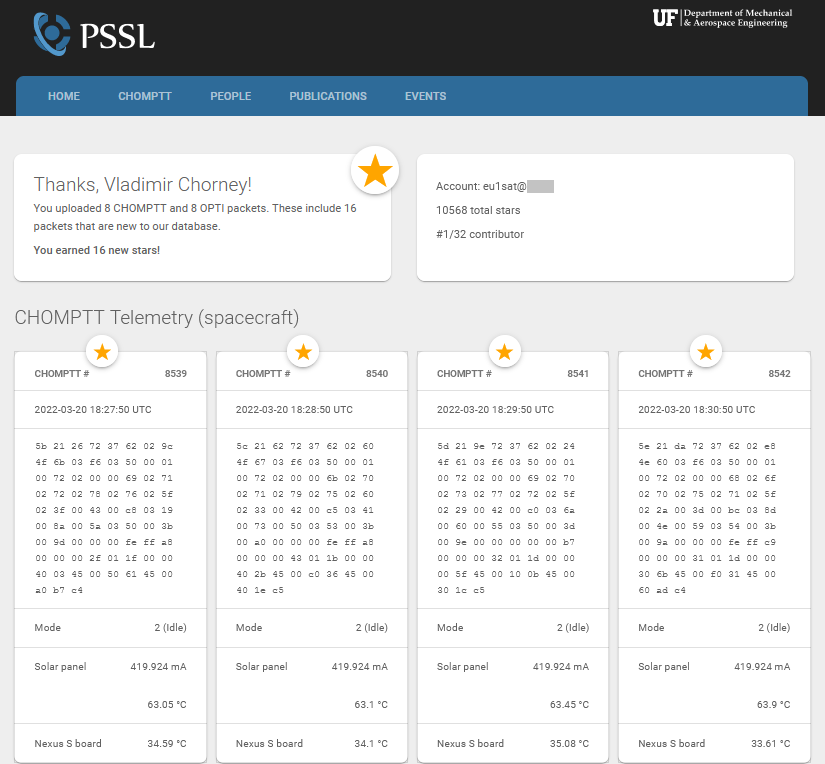Open the PEOPLE menu item

click(230, 96)
